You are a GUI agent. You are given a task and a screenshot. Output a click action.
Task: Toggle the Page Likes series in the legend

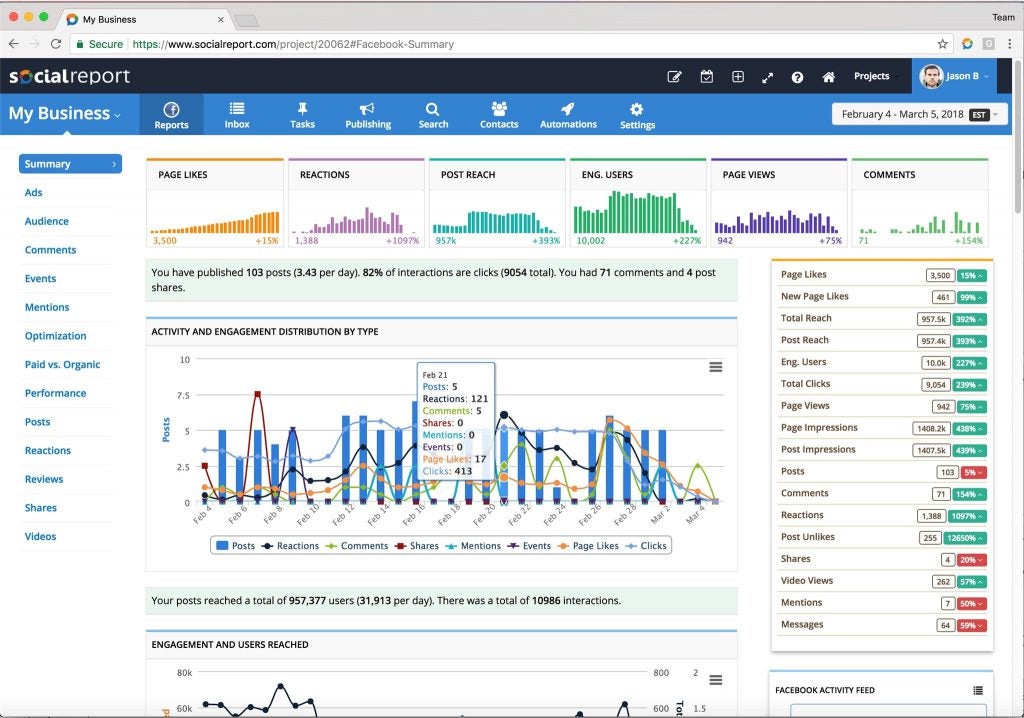[x=597, y=546]
